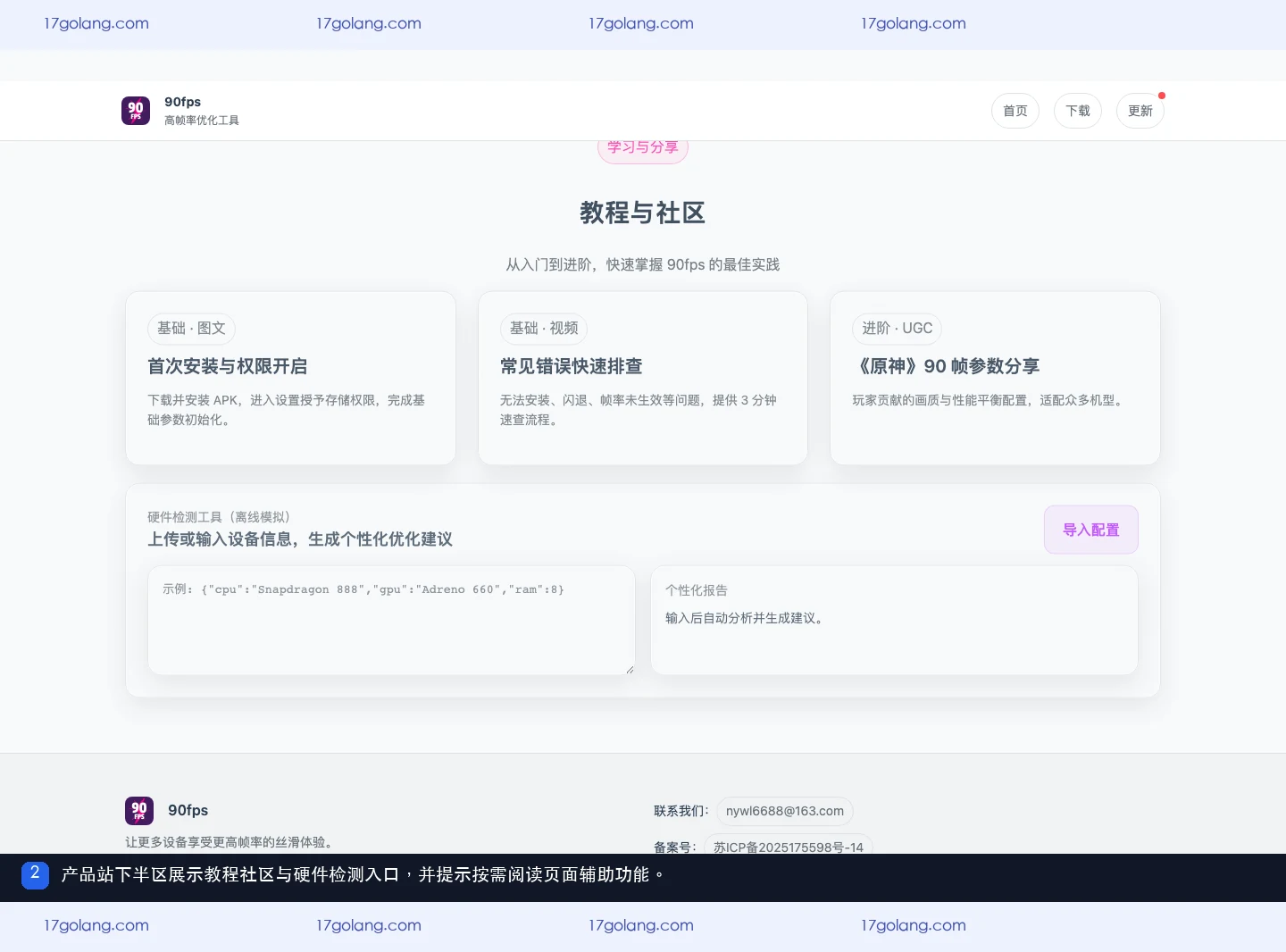The image size is (1286, 952).
Task: Click the 90fps logo icon in footer
Action: (139, 811)
